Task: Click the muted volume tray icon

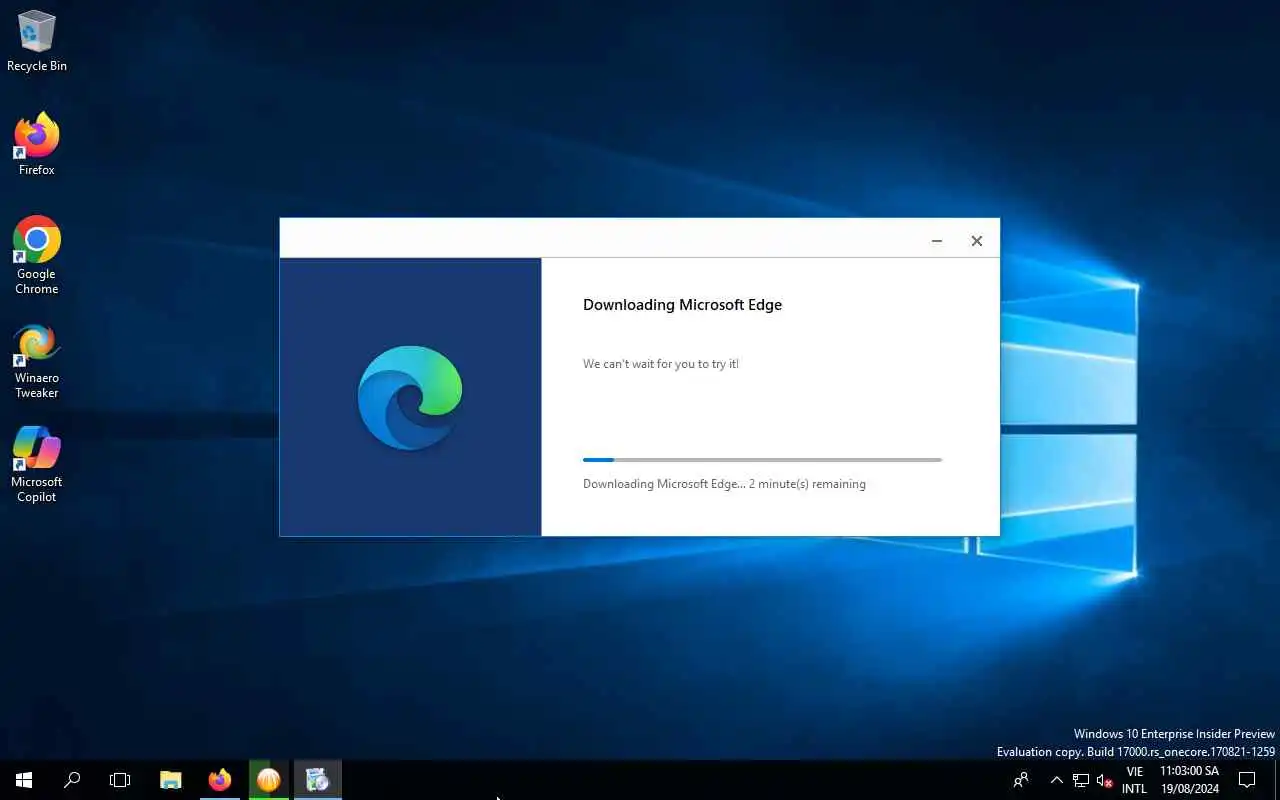Action: click(x=1105, y=780)
